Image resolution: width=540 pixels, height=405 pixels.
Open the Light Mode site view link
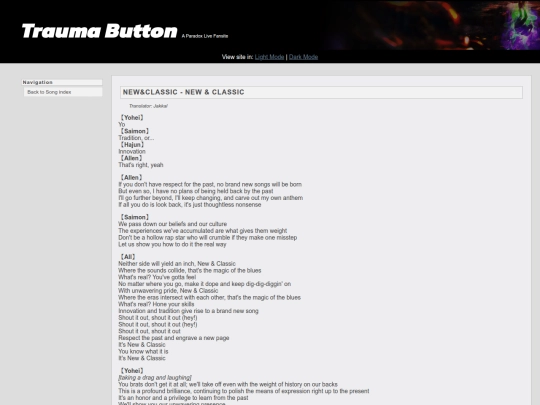tap(269, 57)
